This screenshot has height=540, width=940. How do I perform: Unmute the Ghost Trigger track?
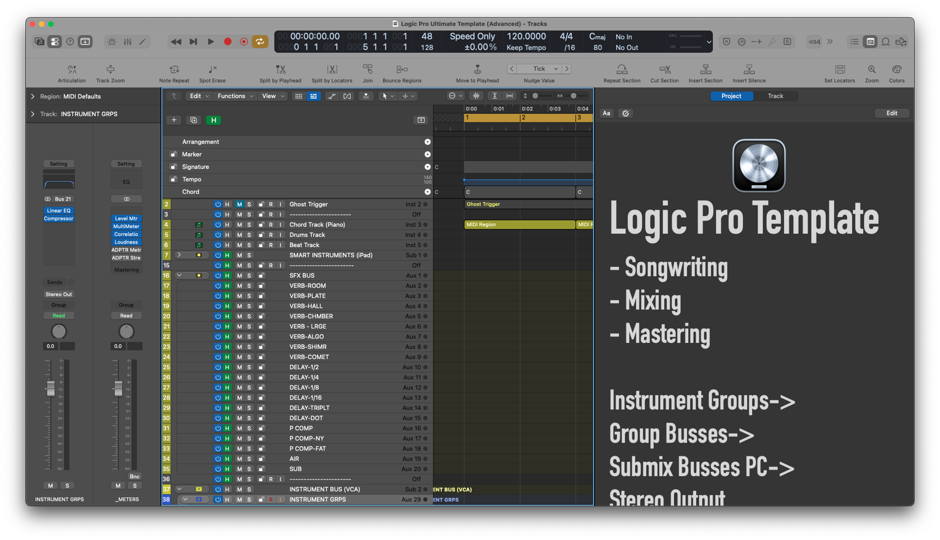239,204
